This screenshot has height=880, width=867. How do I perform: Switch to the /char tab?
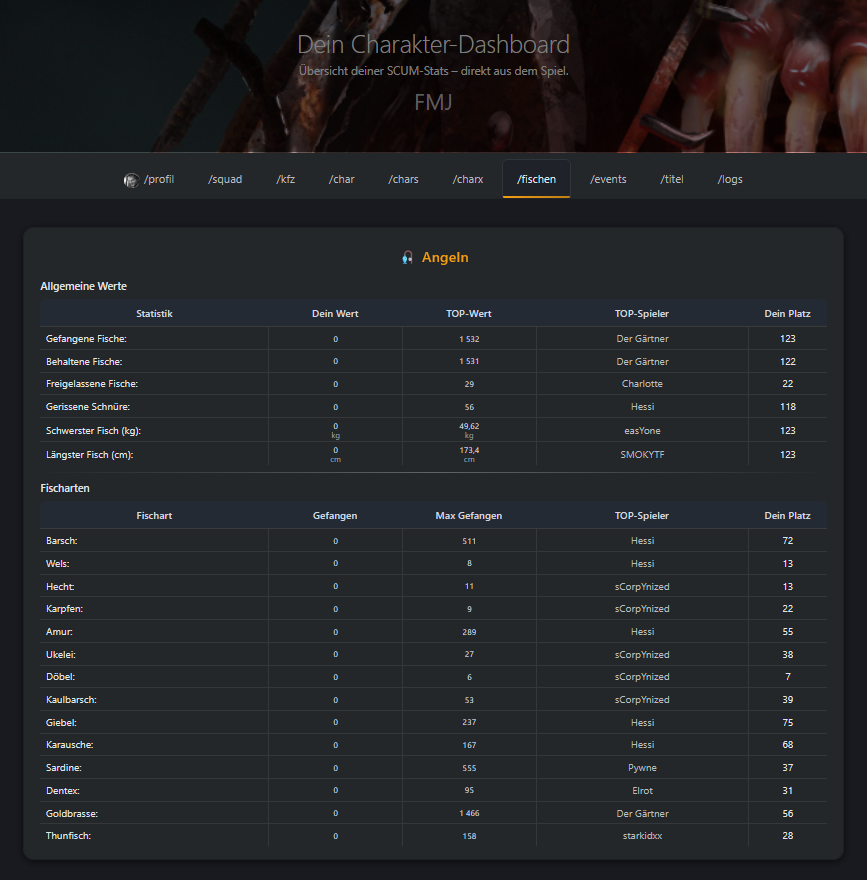[x=341, y=179]
